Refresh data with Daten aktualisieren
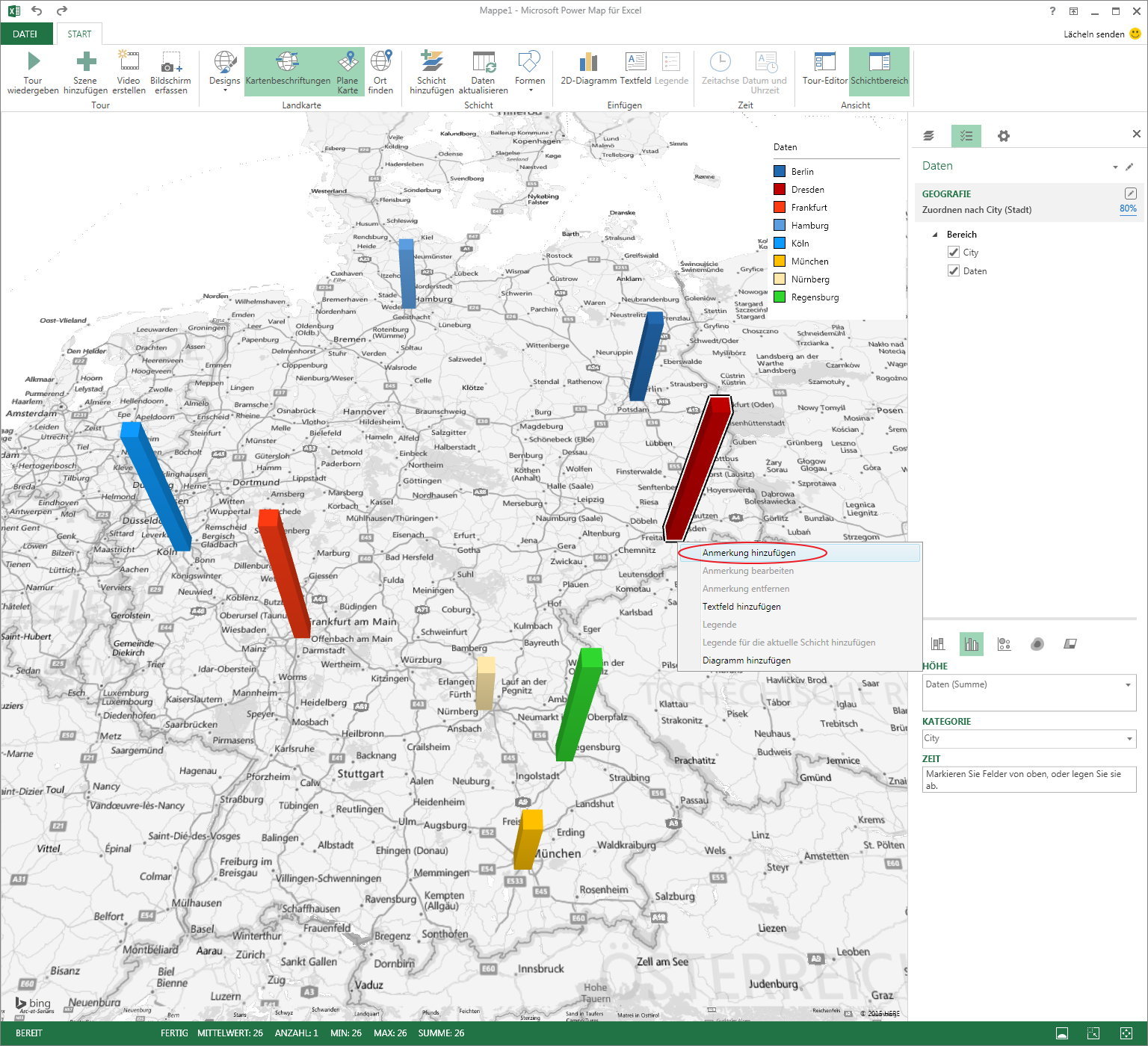Viewport: 1148px width, 1046px height. coord(483,72)
